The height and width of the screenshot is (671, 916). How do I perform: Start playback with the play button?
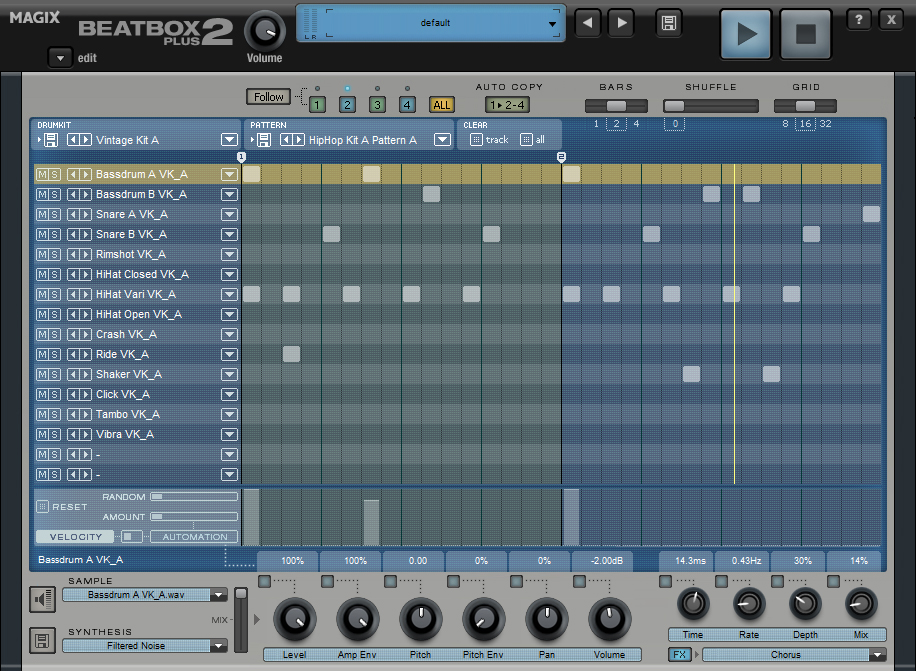point(745,34)
